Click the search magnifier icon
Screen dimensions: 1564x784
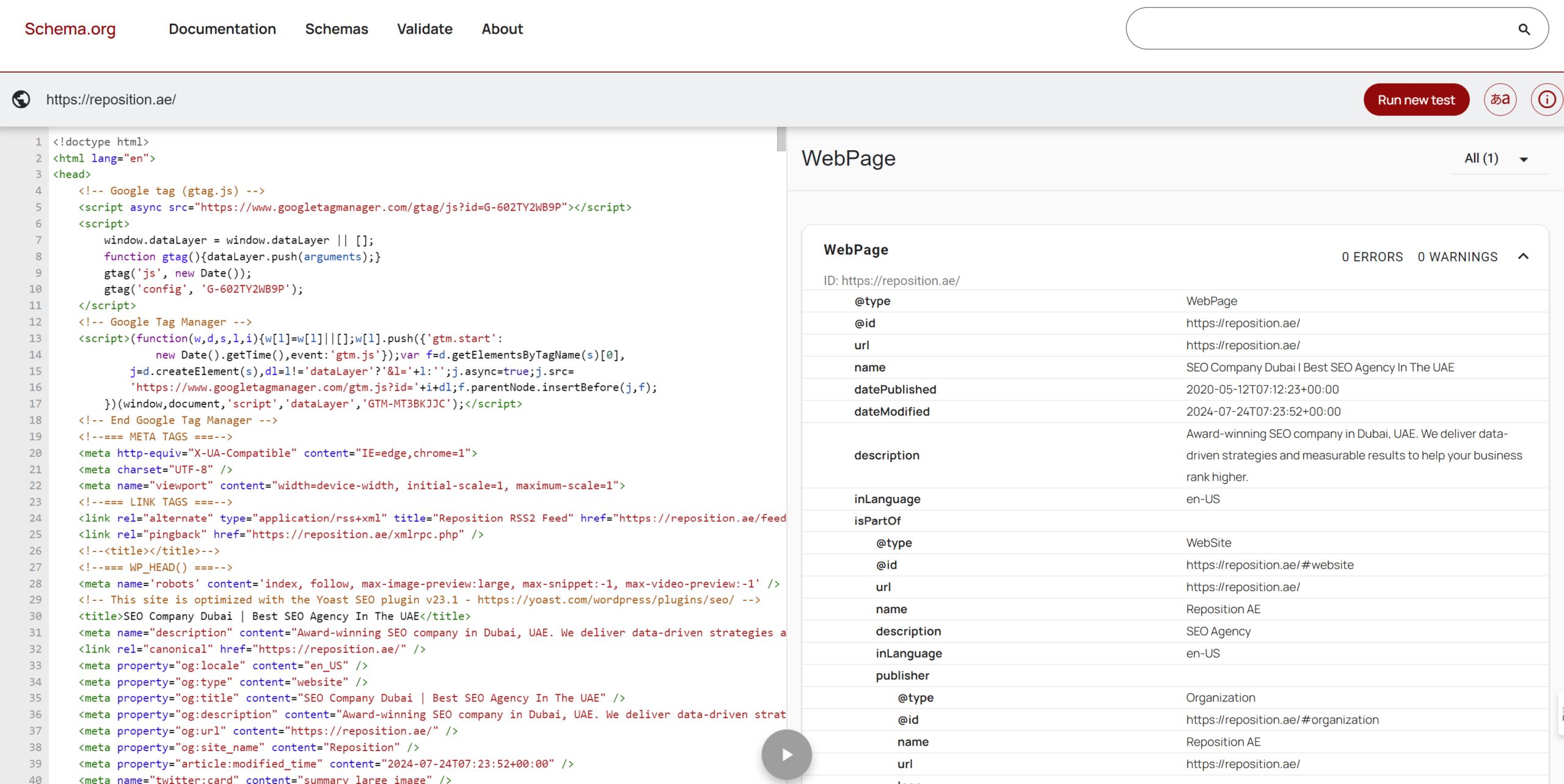tap(1524, 29)
